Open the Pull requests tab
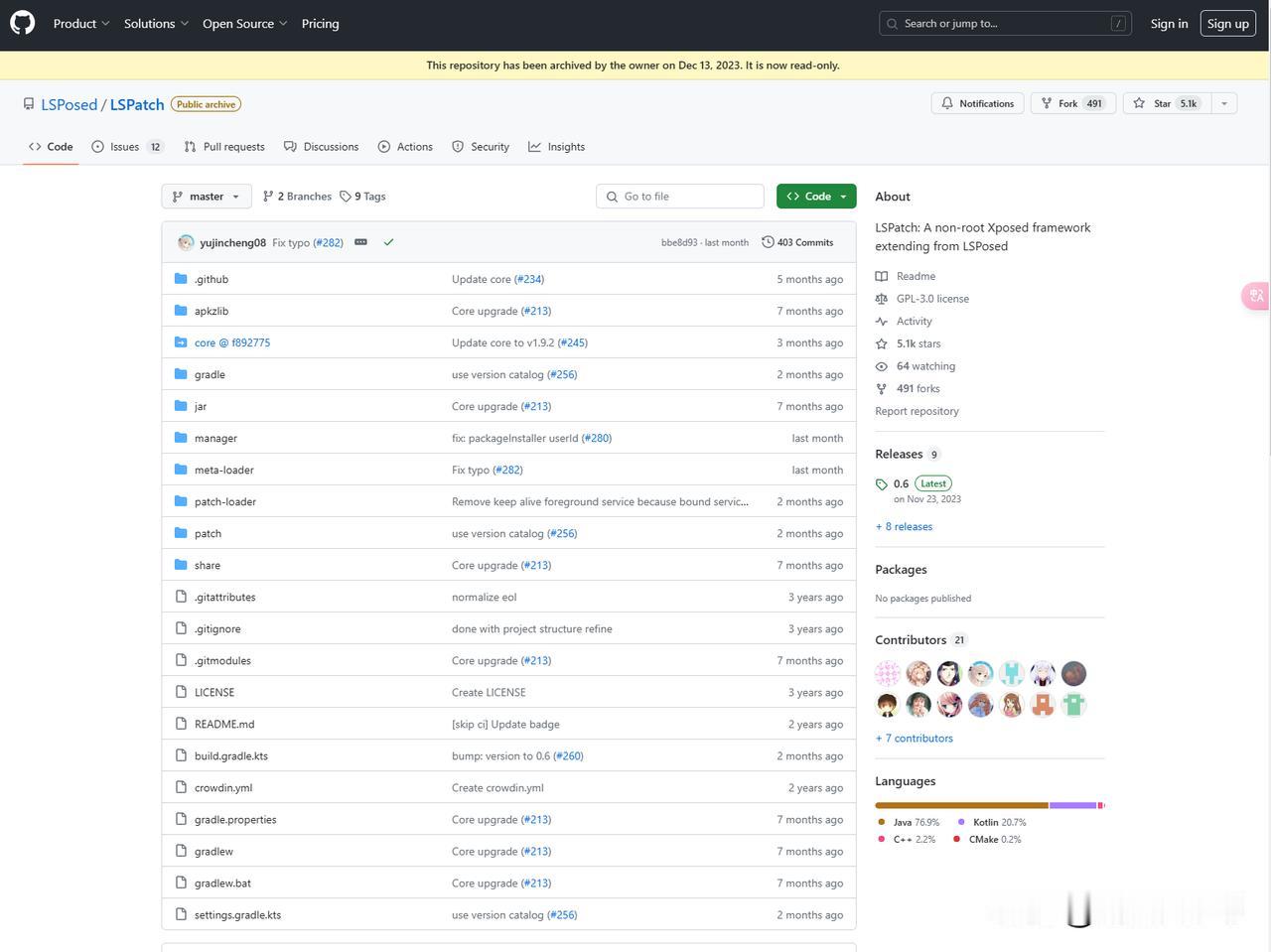The image size is (1271, 952). [224, 147]
